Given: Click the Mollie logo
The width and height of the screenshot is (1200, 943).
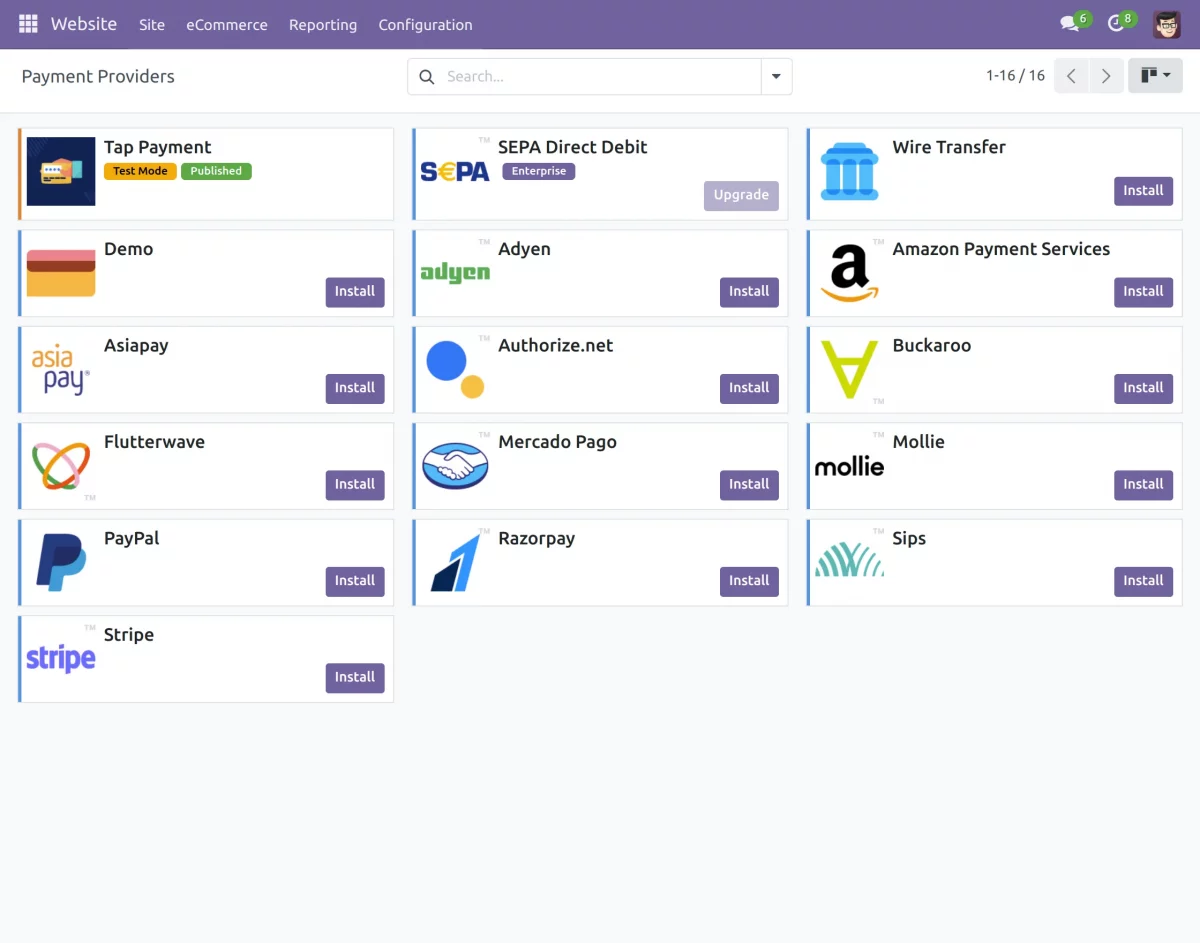Looking at the screenshot, I should 849,466.
